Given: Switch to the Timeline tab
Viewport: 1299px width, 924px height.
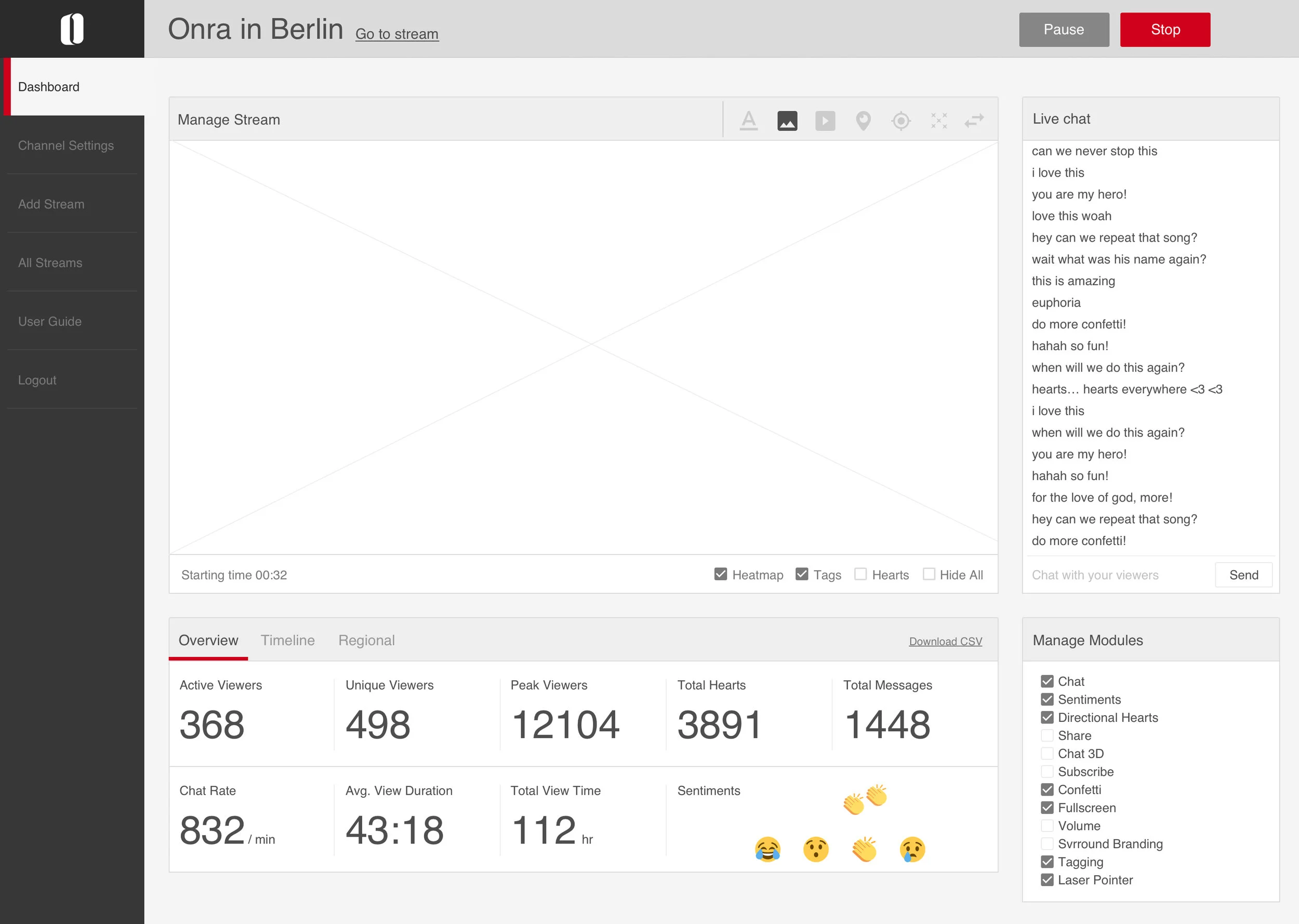Looking at the screenshot, I should (288, 640).
